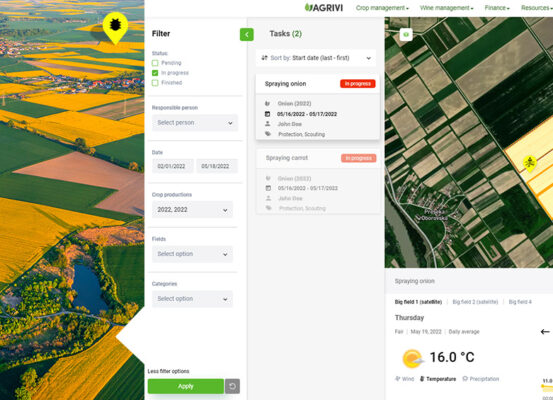Open the Crop management menu
The width and height of the screenshot is (553, 400).
point(382,8)
